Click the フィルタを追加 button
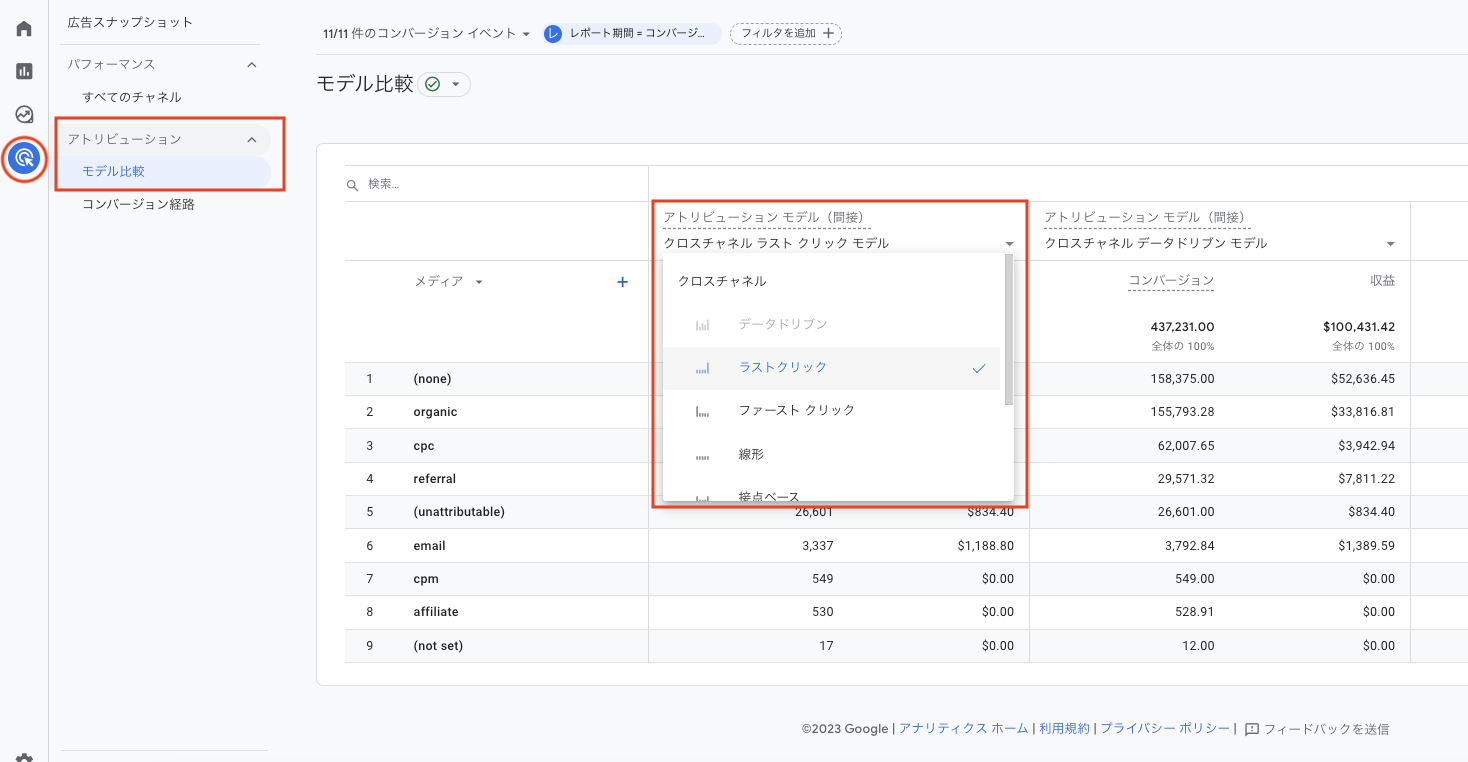 click(786, 33)
